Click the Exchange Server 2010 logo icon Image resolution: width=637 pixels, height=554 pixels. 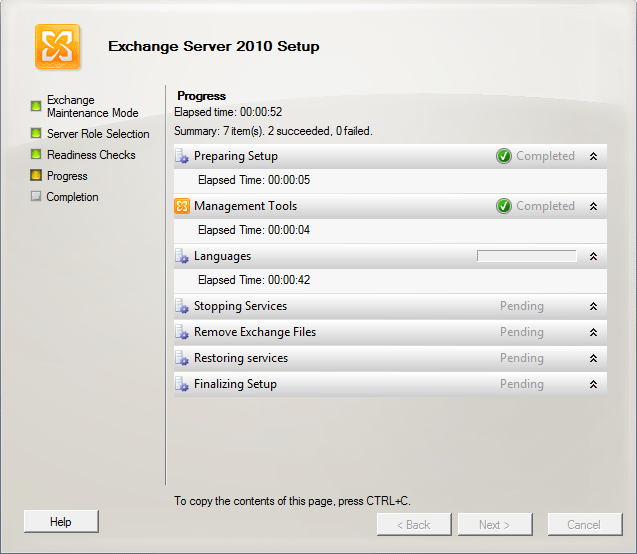pyautogui.click(x=57, y=46)
